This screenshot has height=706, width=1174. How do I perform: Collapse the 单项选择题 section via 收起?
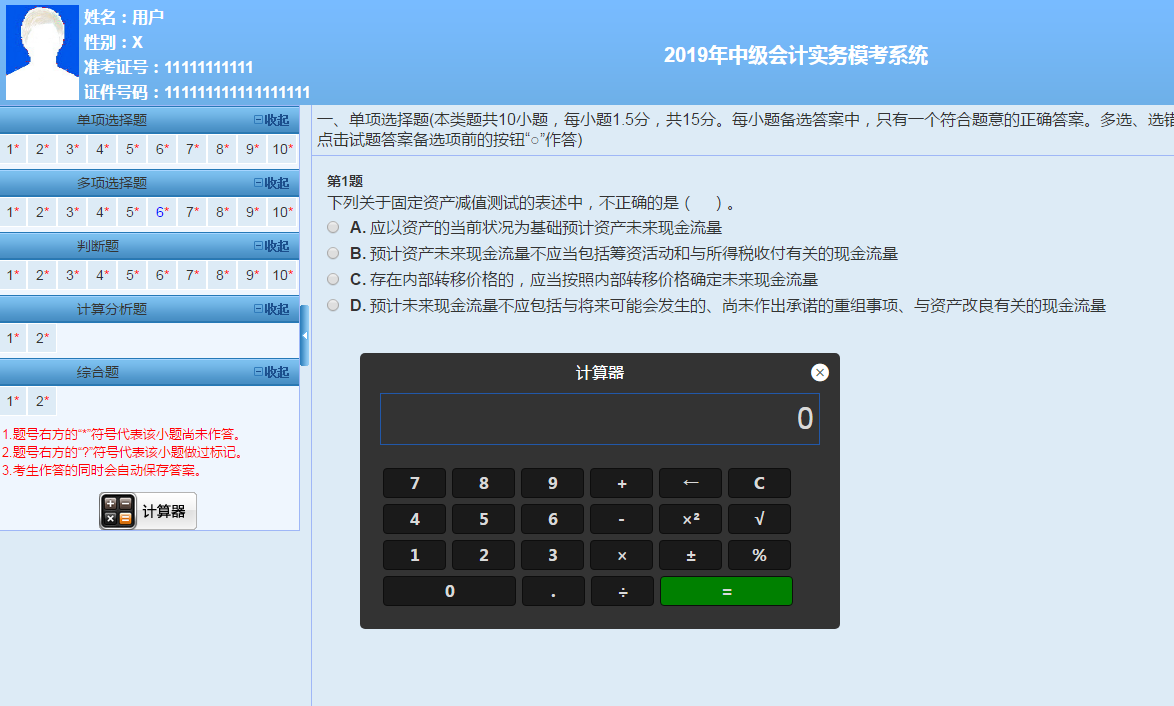[271, 121]
